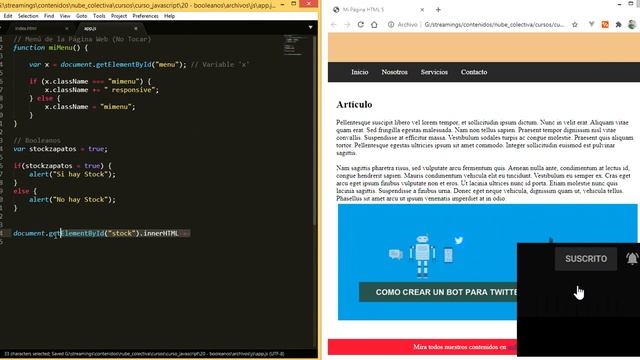
Task: Open the Selection menu
Action: click(x=28, y=16)
